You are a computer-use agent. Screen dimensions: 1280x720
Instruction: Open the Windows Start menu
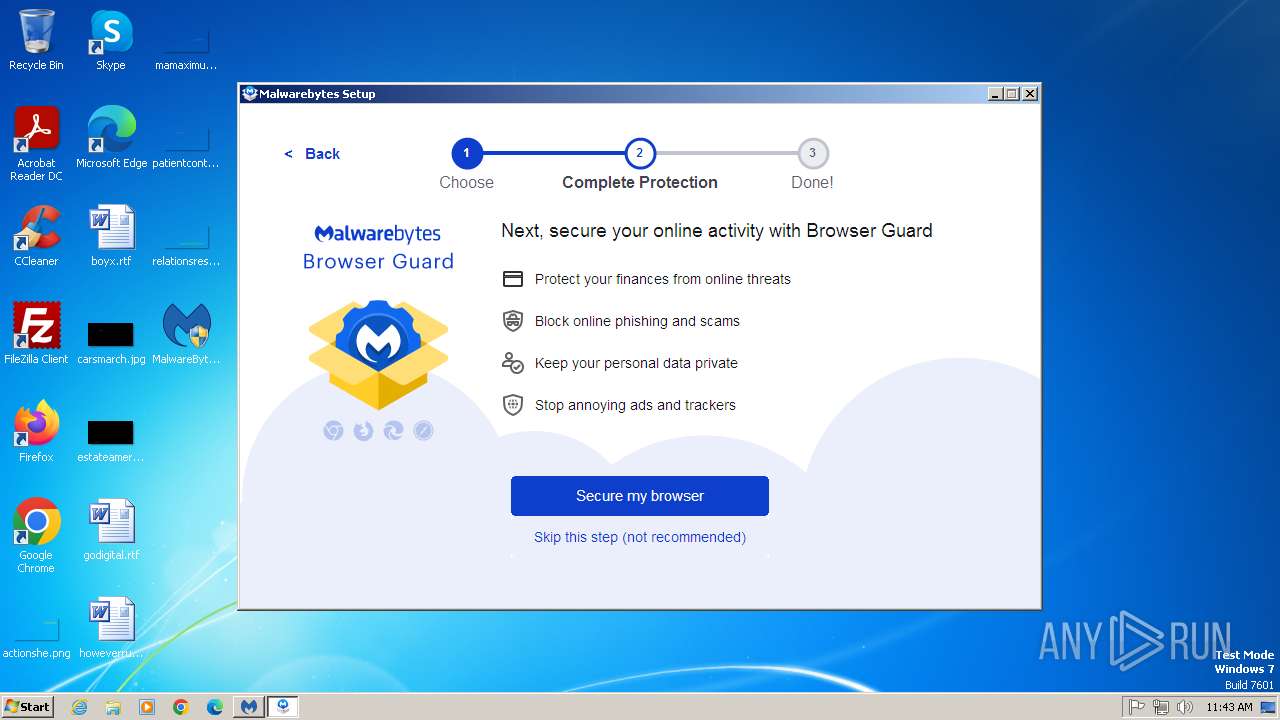27,706
